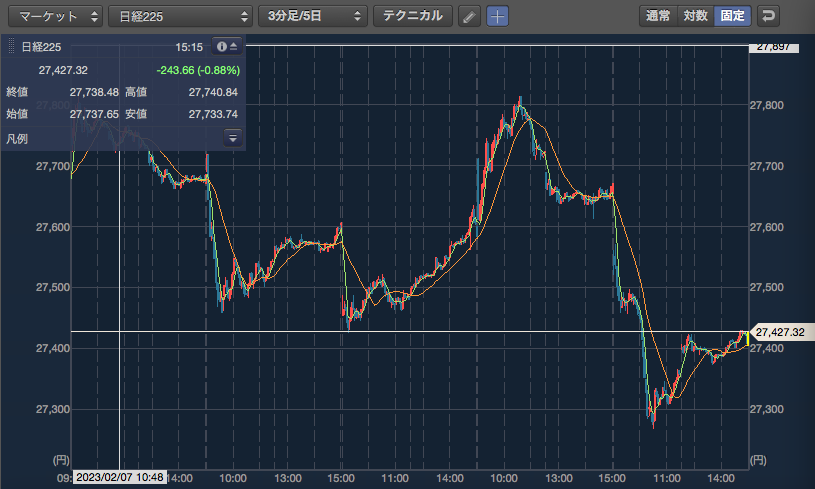Expand the 凡例 legend section

pyautogui.click(x=233, y=138)
